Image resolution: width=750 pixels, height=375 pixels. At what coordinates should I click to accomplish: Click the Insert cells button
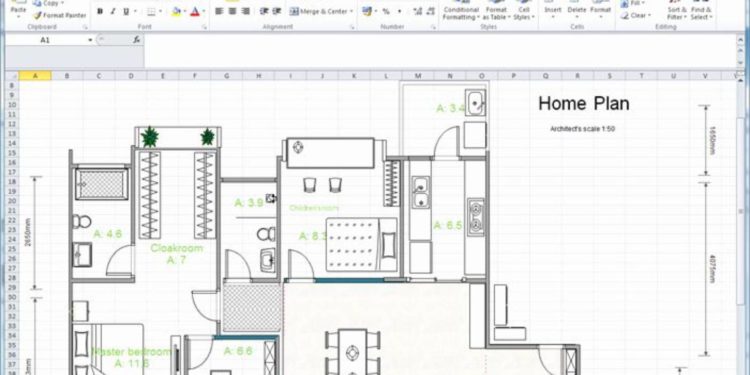tap(553, 11)
